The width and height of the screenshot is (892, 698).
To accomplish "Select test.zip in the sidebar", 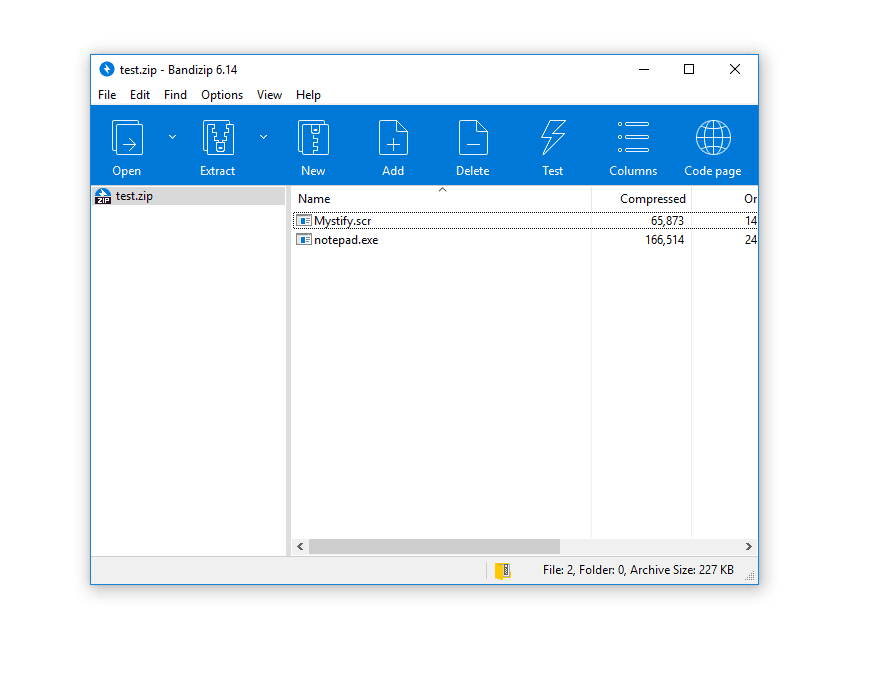I will tap(133, 196).
